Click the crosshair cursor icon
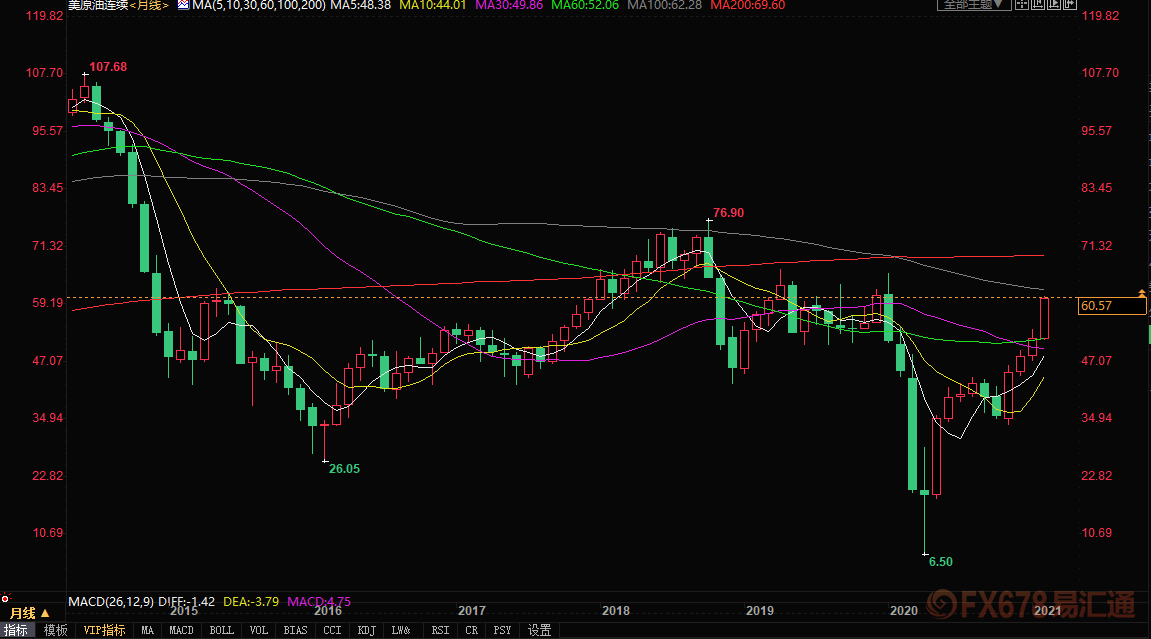The height and width of the screenshot is (639, 1151). [x=1021, y=4]
